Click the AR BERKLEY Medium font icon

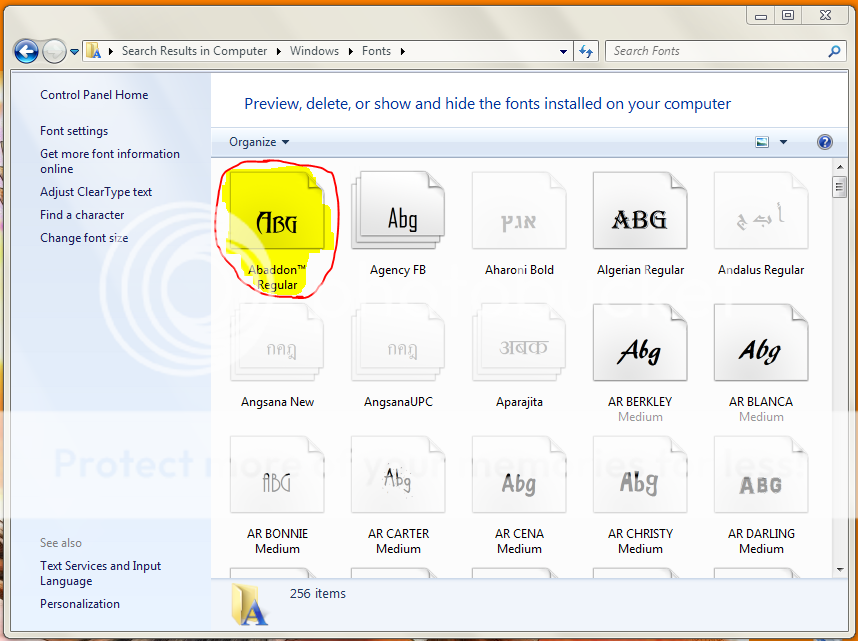pyautogui.click(x=640, y=349)
